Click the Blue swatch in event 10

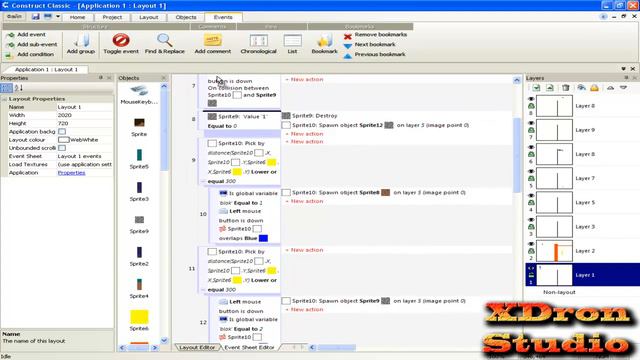(263, 238)
